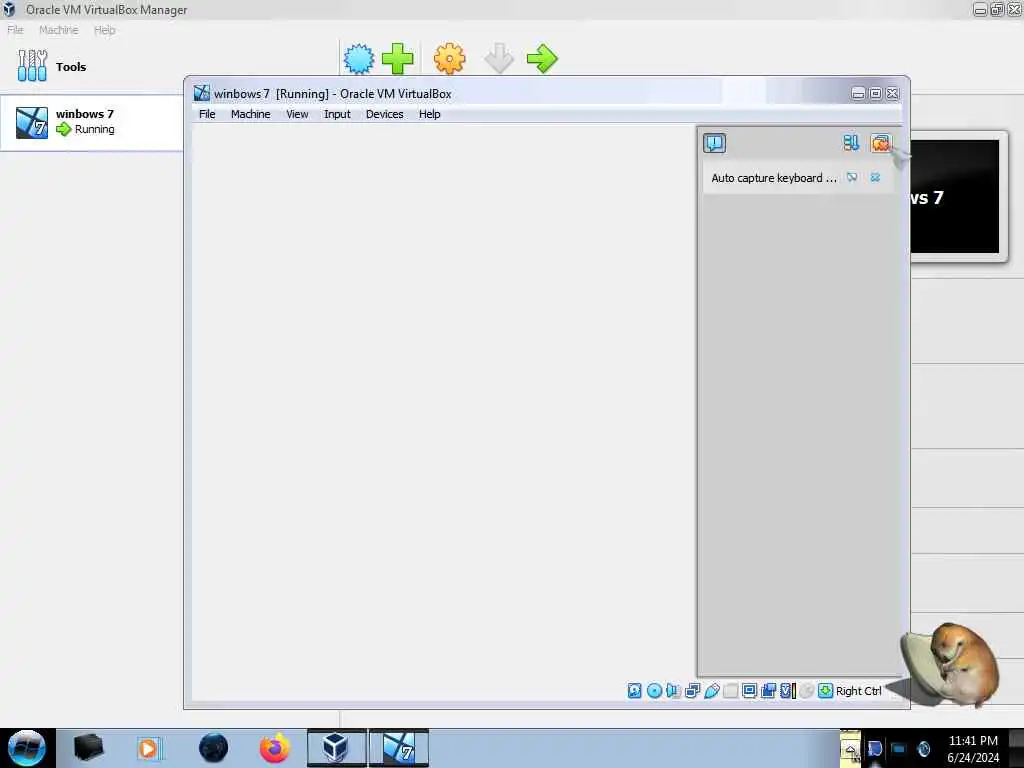This screenshot has width=1024, height=768.
Task: Click the gray Discard down-arrow icon
Action: click(x=499, y=59)
